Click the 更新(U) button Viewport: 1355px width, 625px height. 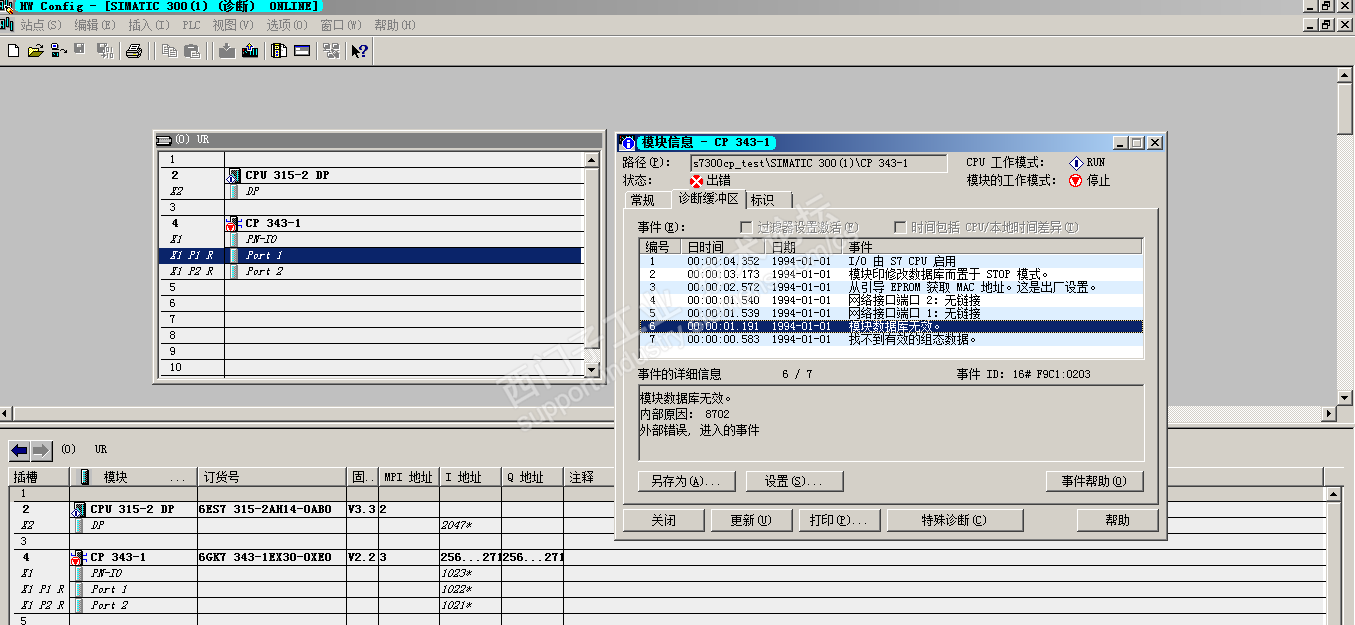(x=751, y=520)
